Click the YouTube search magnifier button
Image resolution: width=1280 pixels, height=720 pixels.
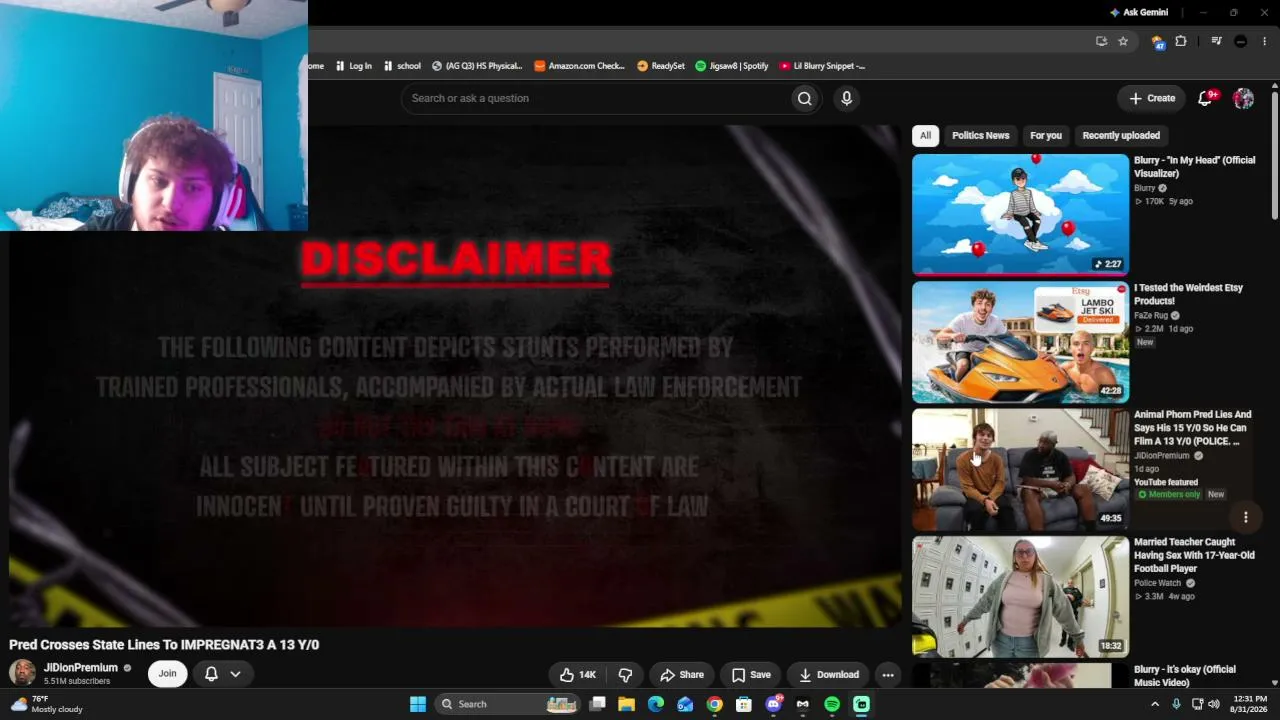point(804,98)
